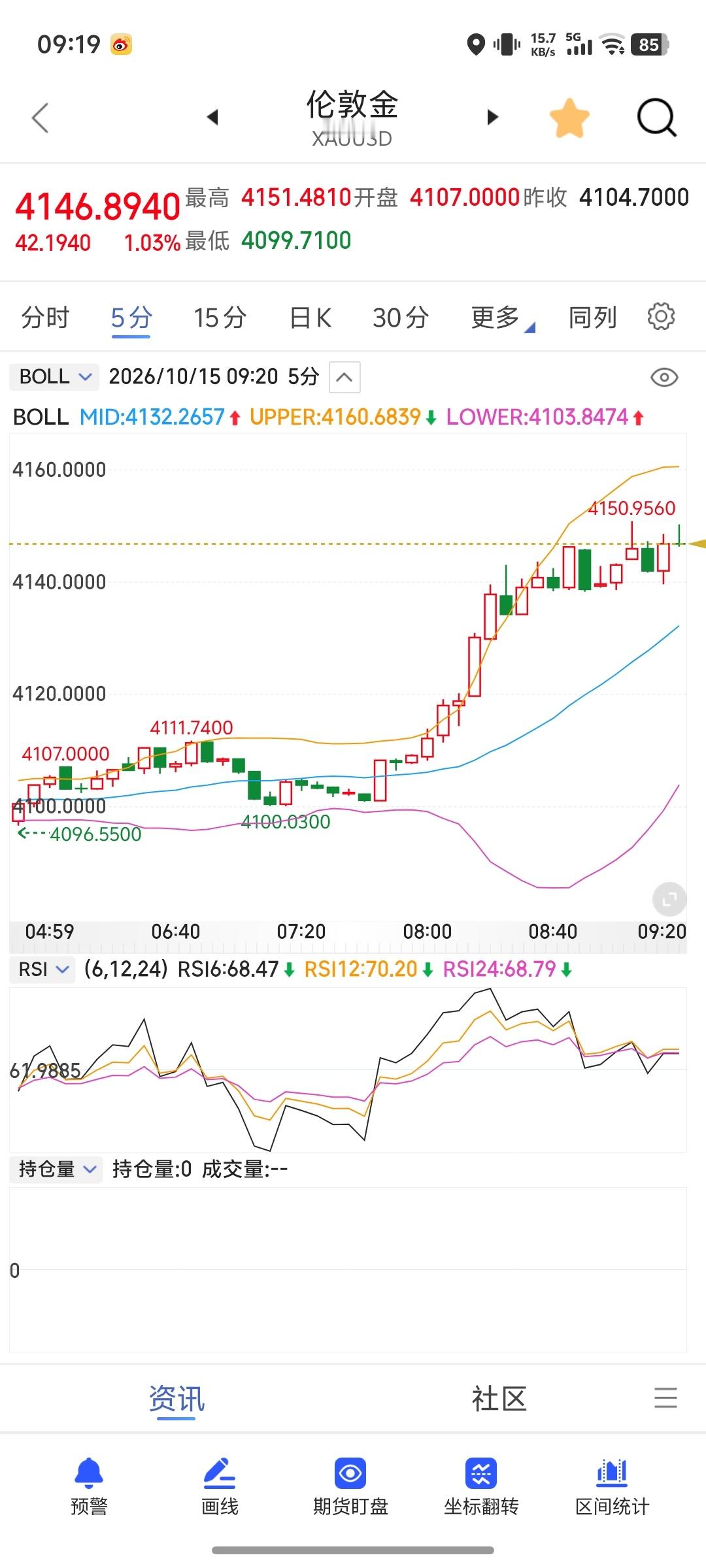The width and height of the screenshot is (706, 1568).
Task: Open the RSI indicator dropdown
Action: click(42, 970)
